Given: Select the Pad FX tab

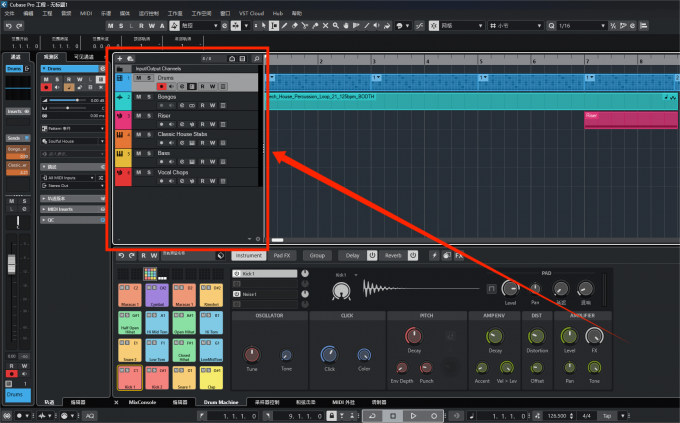Looking at the screenshot, I should (x=282, y=256).
